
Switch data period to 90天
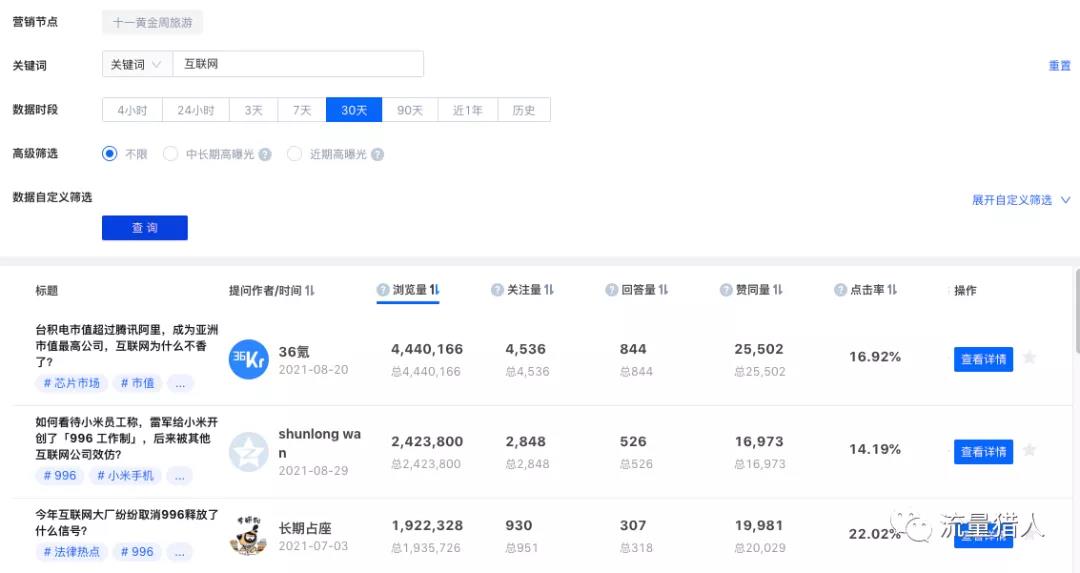410,110
